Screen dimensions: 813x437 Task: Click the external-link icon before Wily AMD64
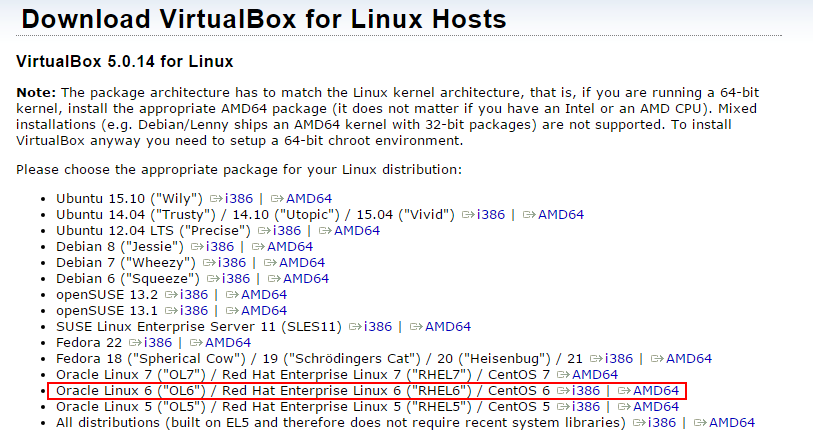[277, 199]
